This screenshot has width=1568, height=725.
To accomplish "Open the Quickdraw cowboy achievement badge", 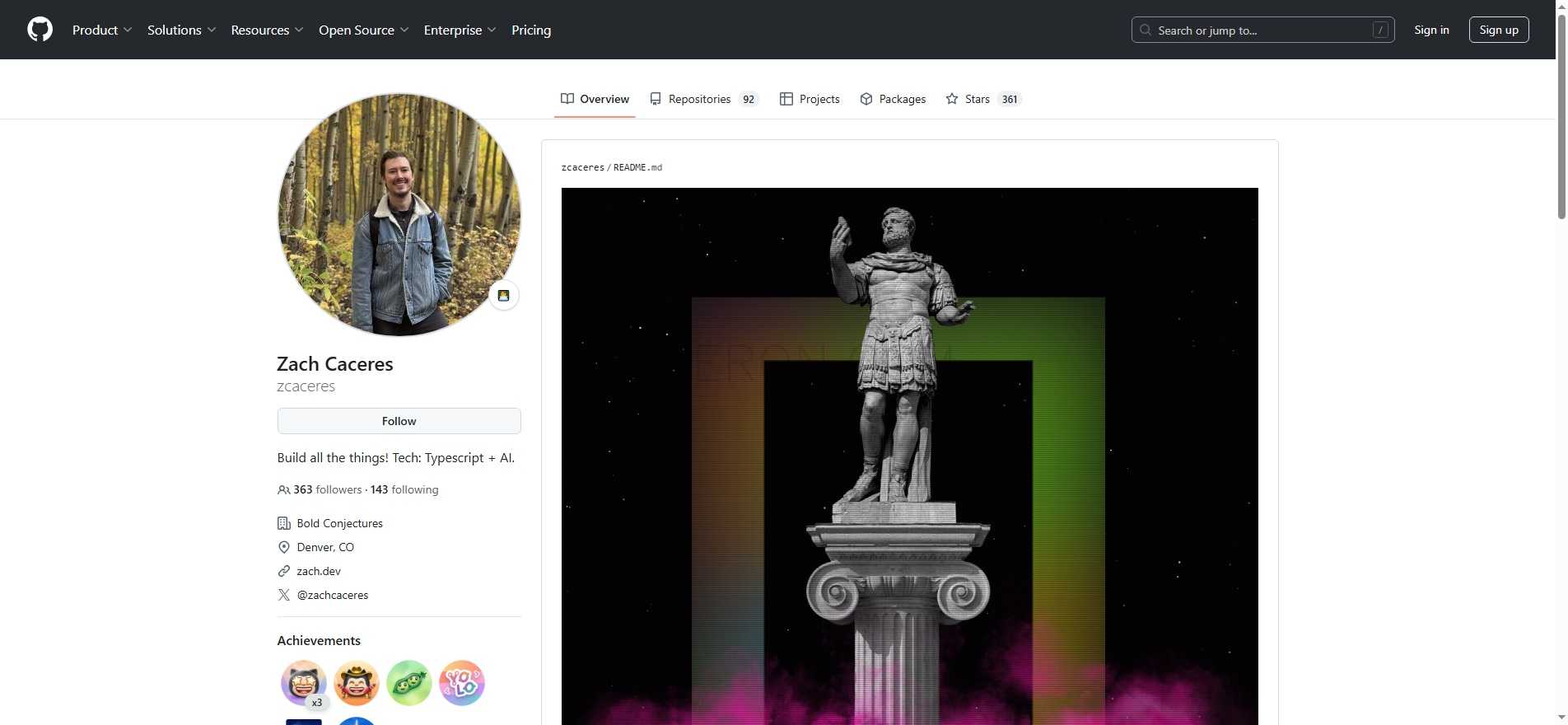I will pyautogui.click(x=357, y=683).
